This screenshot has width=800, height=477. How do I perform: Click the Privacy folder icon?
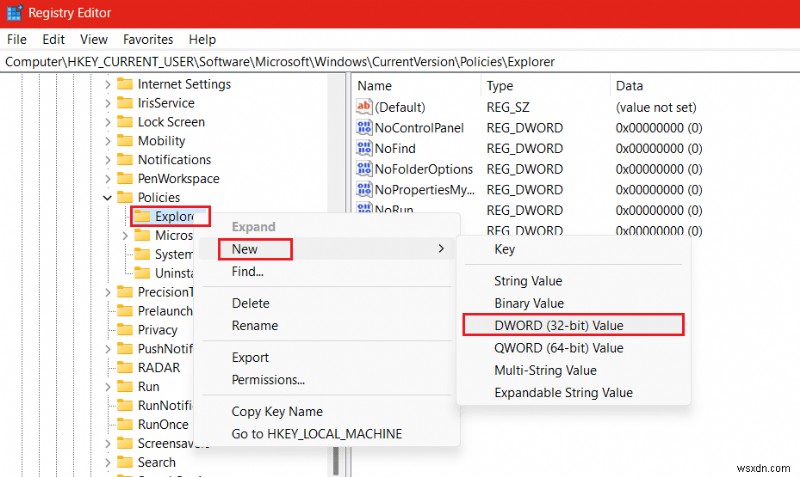pyautogui.click(x=125, y=330)
